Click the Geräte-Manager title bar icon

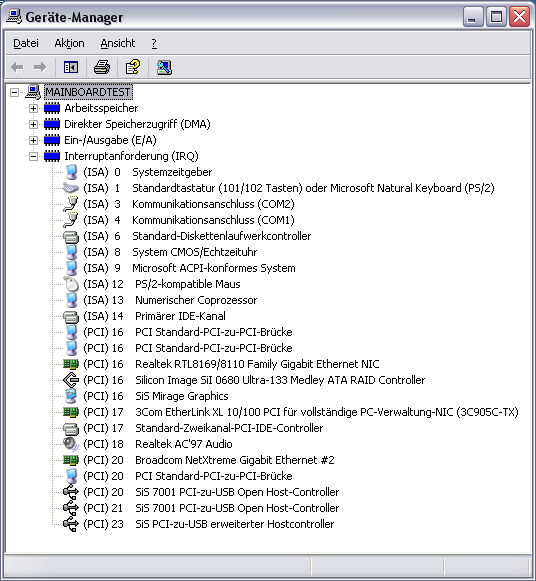click(14, 17)
